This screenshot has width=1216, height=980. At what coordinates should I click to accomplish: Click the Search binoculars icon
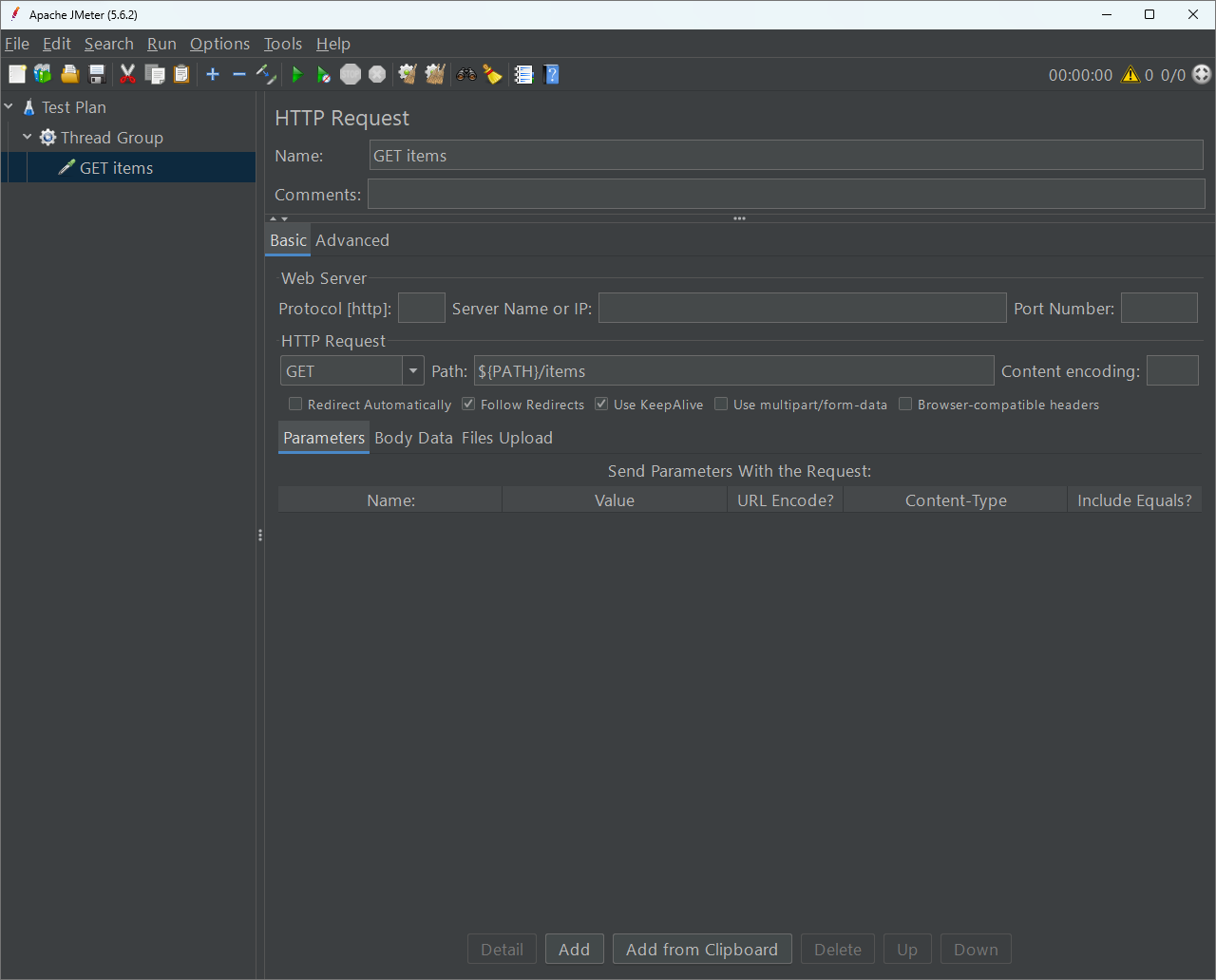tap(465, 74)
